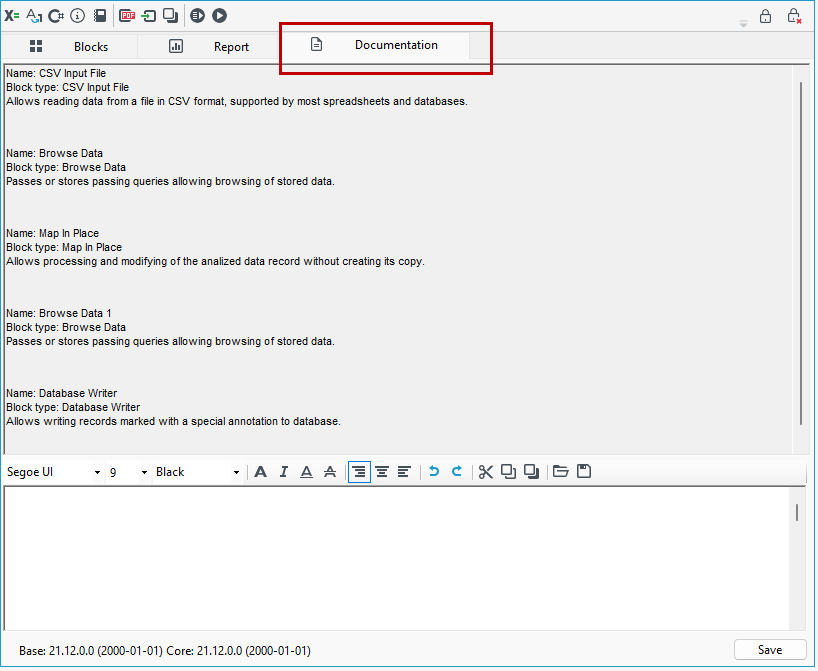
Task: Toggle bold text formatting
Action: click(x=261, y=472)
